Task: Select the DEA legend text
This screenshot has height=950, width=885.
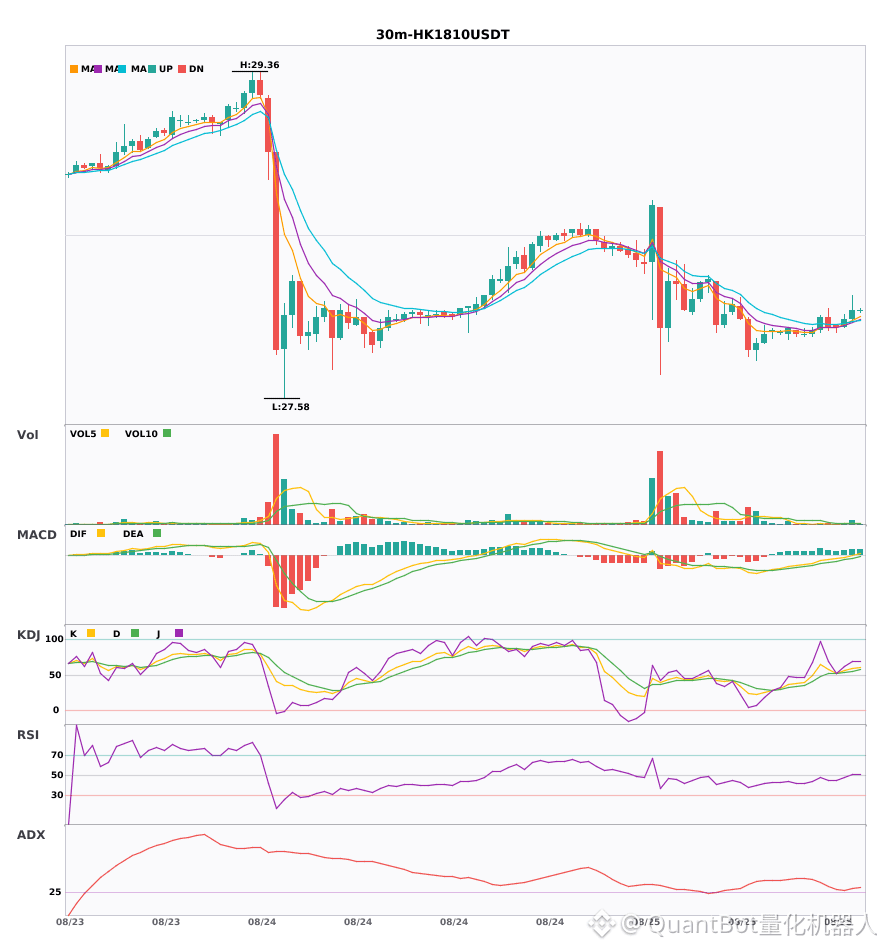Action: 133,534
